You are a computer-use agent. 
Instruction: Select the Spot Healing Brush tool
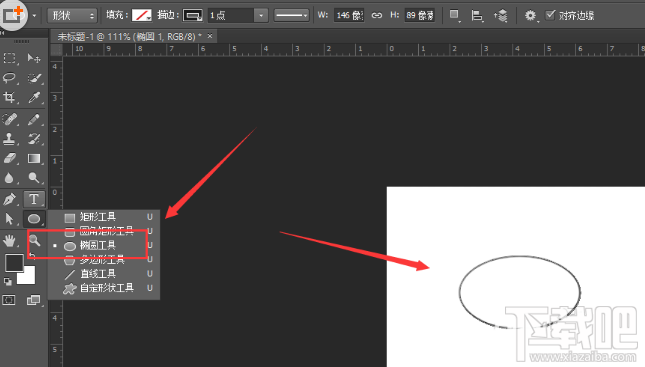tap(9, 119)
